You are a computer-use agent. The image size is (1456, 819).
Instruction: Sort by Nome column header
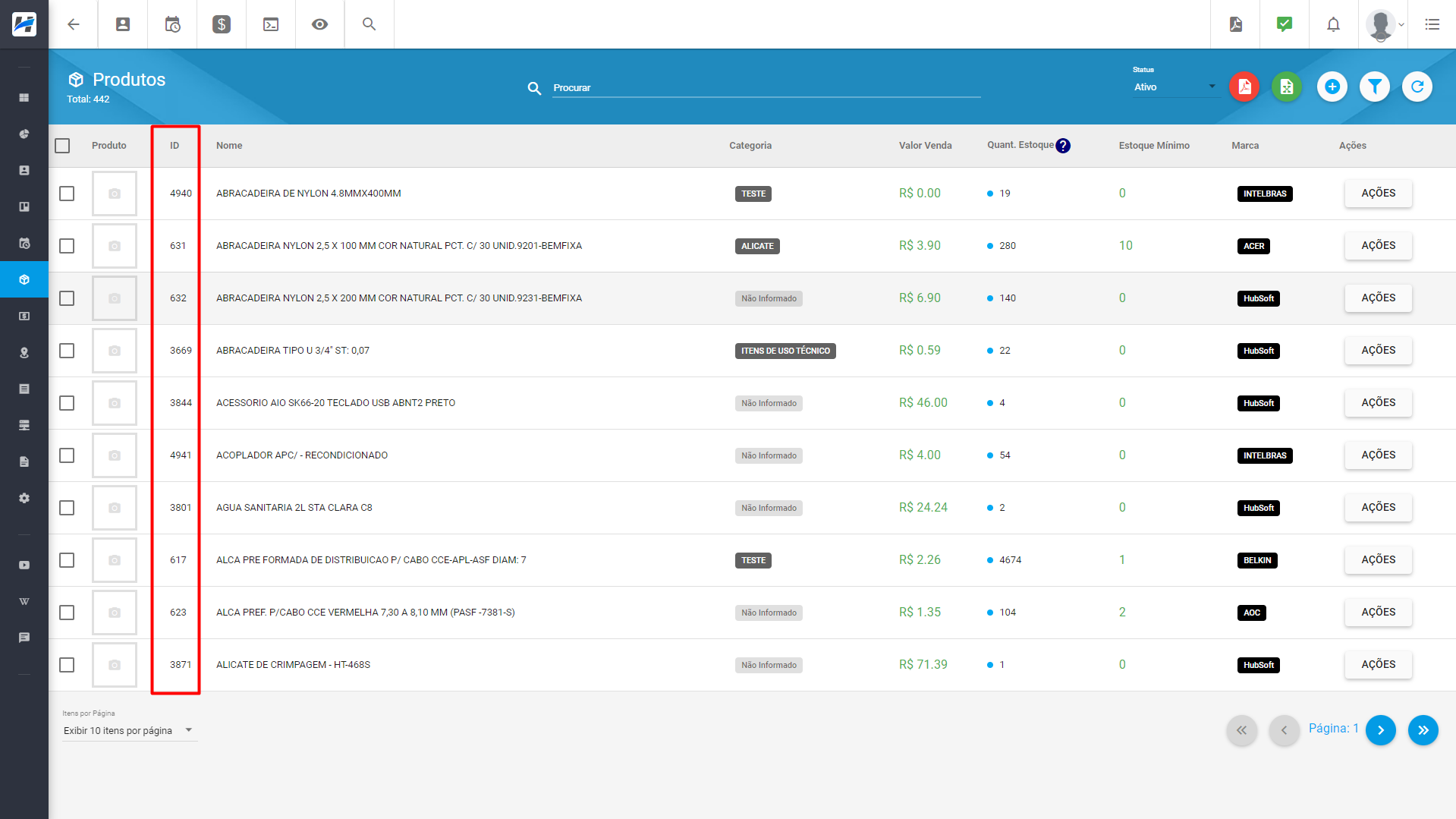[229, 146]
